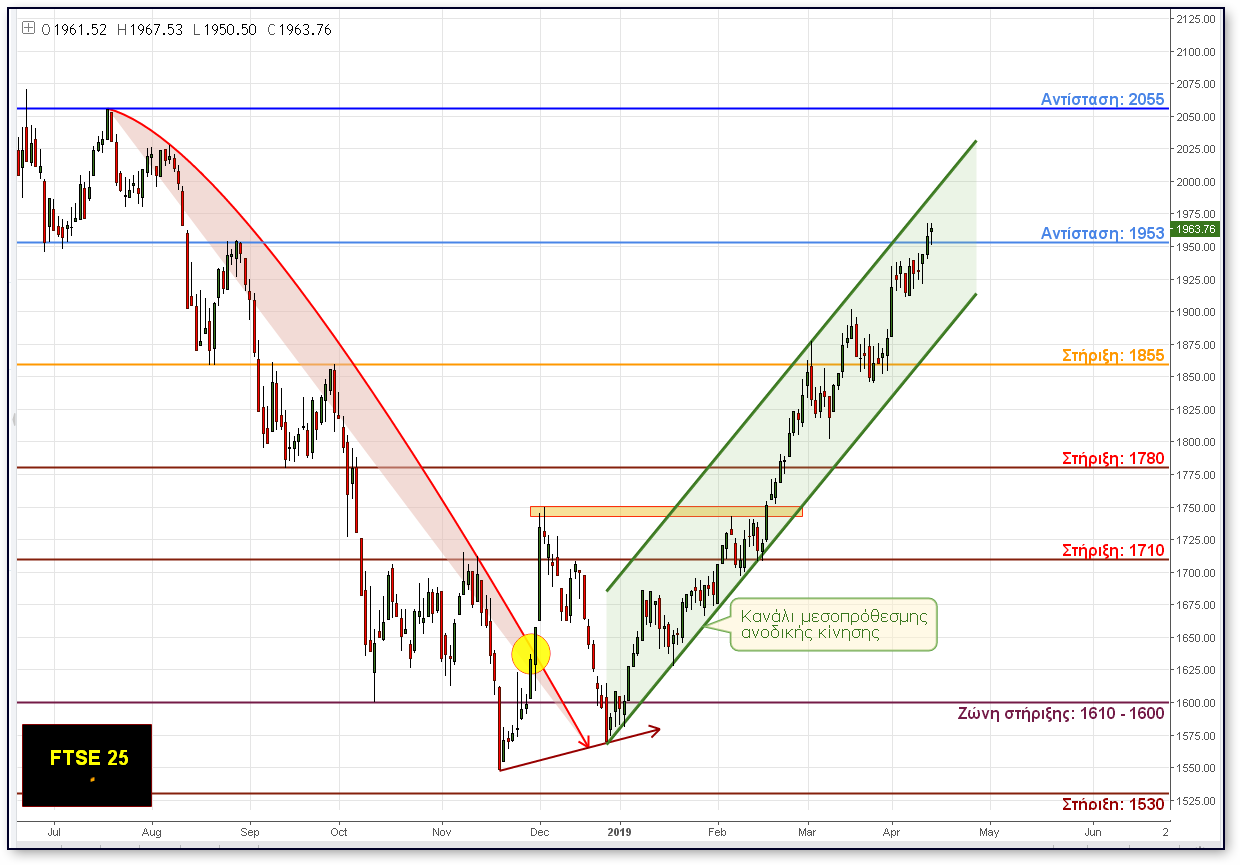This screenshot has height=865, width=1240.
Task: Click the 1650.00 price axis label
Action: click(1196, 637)
